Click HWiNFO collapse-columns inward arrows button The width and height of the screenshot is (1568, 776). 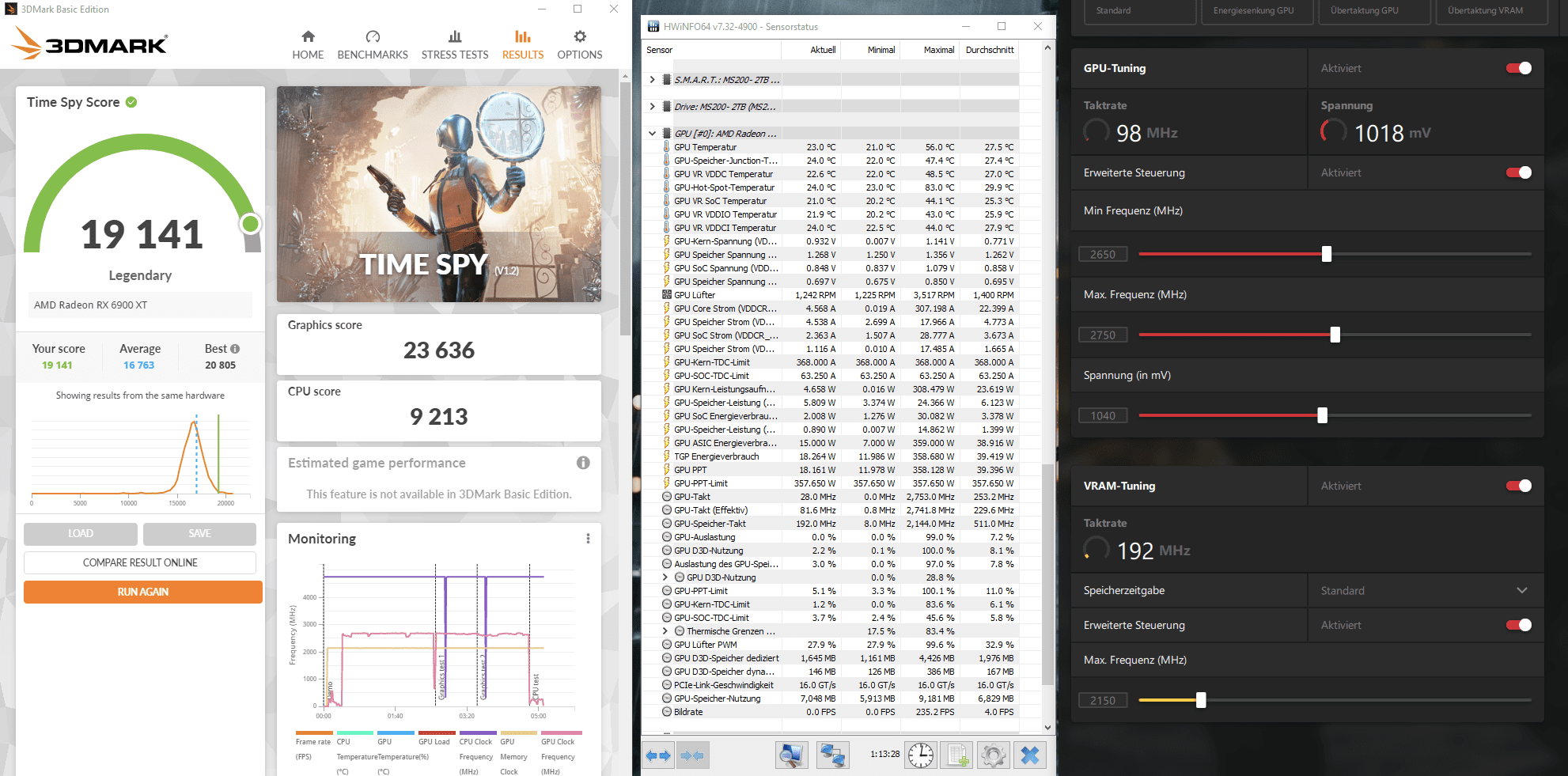pos(692,755)
